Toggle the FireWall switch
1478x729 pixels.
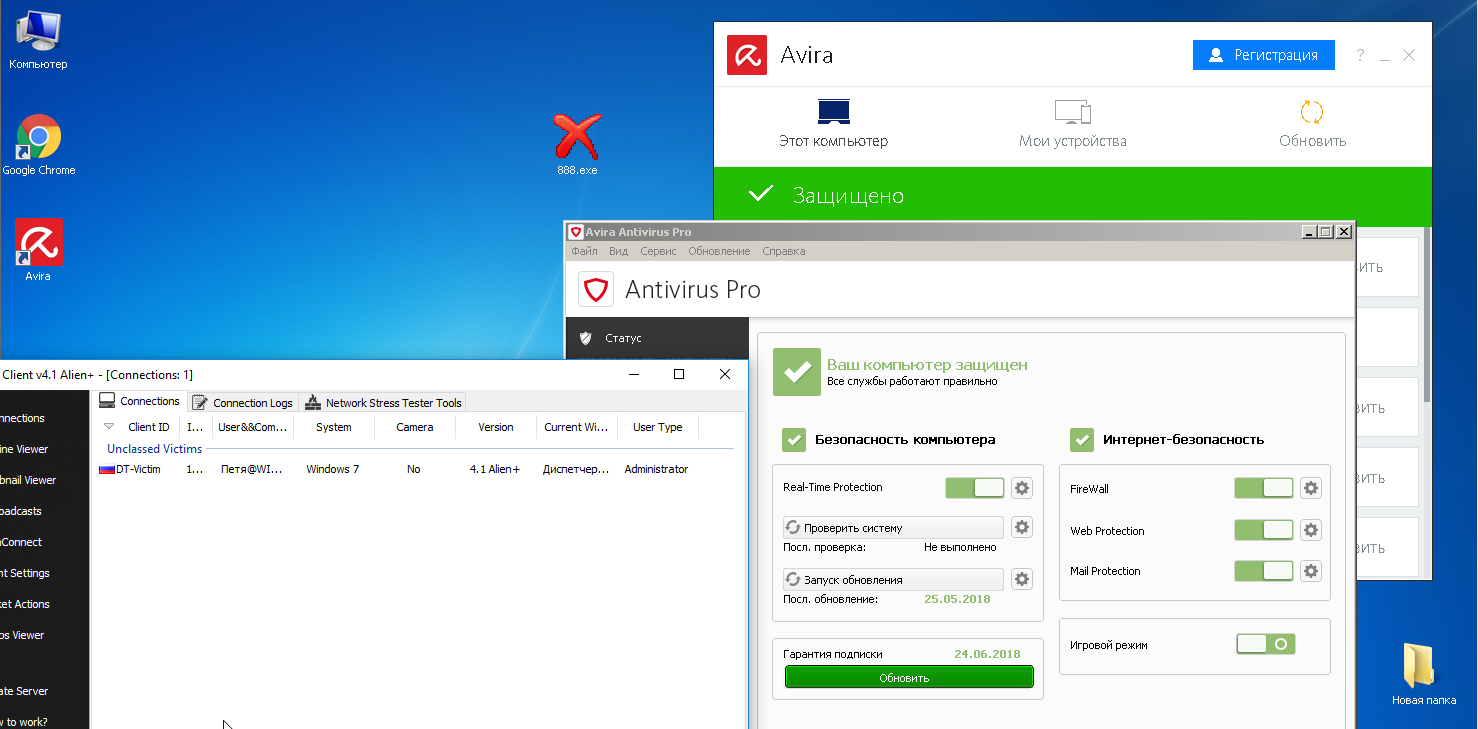click(x=1264, y=488)
